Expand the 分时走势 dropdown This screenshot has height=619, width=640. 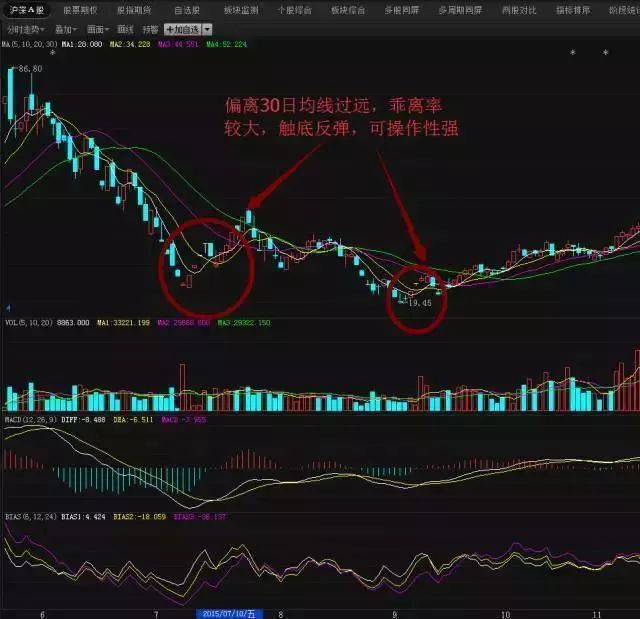click(x=24, y=29)
